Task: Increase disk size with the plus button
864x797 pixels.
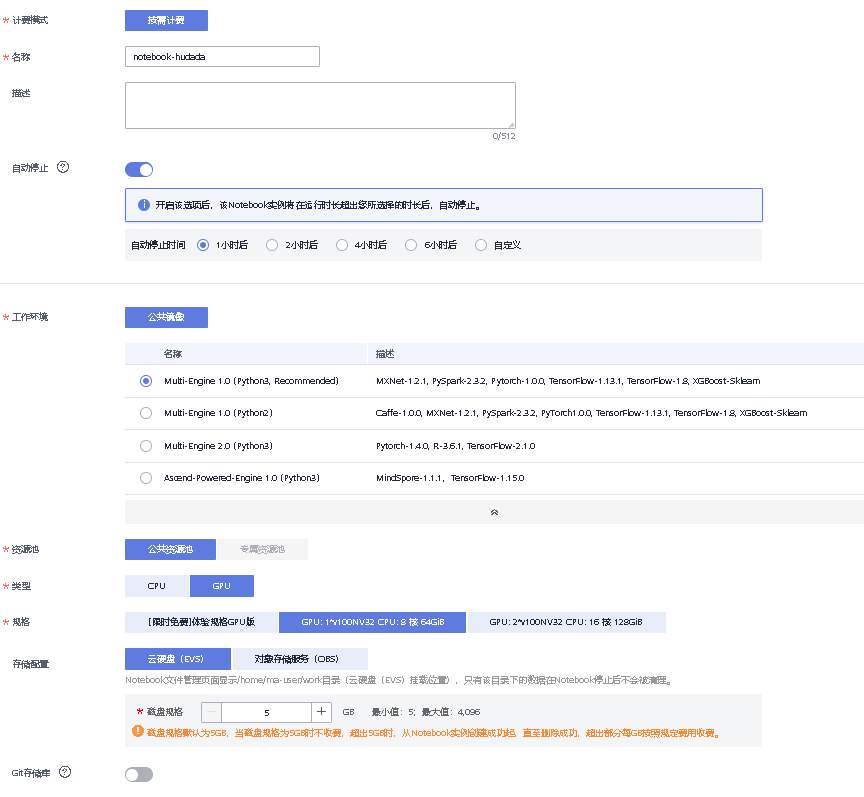Action: pyautogui.click(x=321, y=712)
